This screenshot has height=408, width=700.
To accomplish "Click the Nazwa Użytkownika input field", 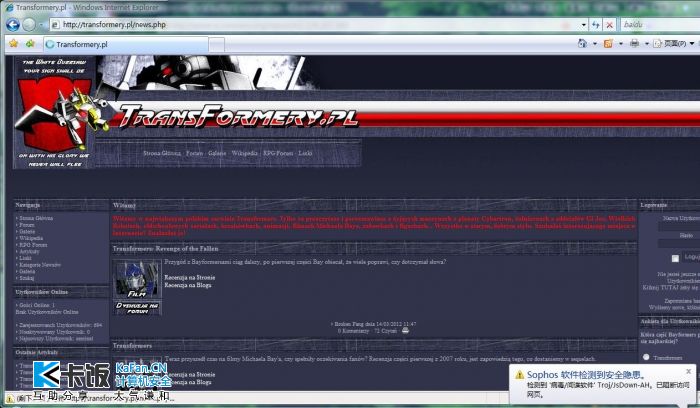I will click(679, 227).
